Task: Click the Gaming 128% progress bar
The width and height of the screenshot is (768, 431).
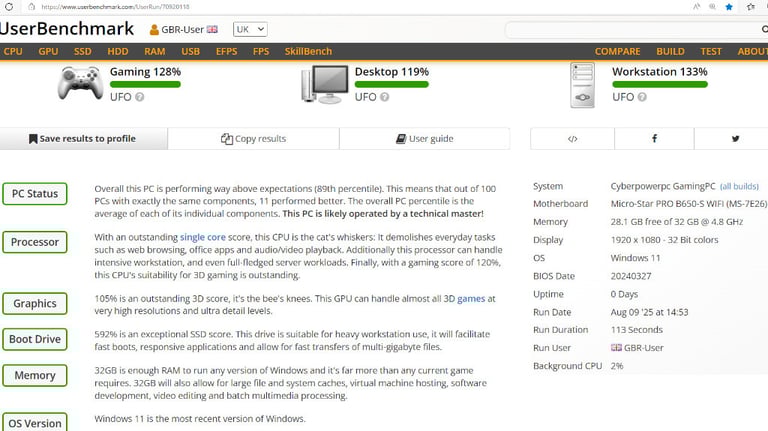Action: point(145,84)
